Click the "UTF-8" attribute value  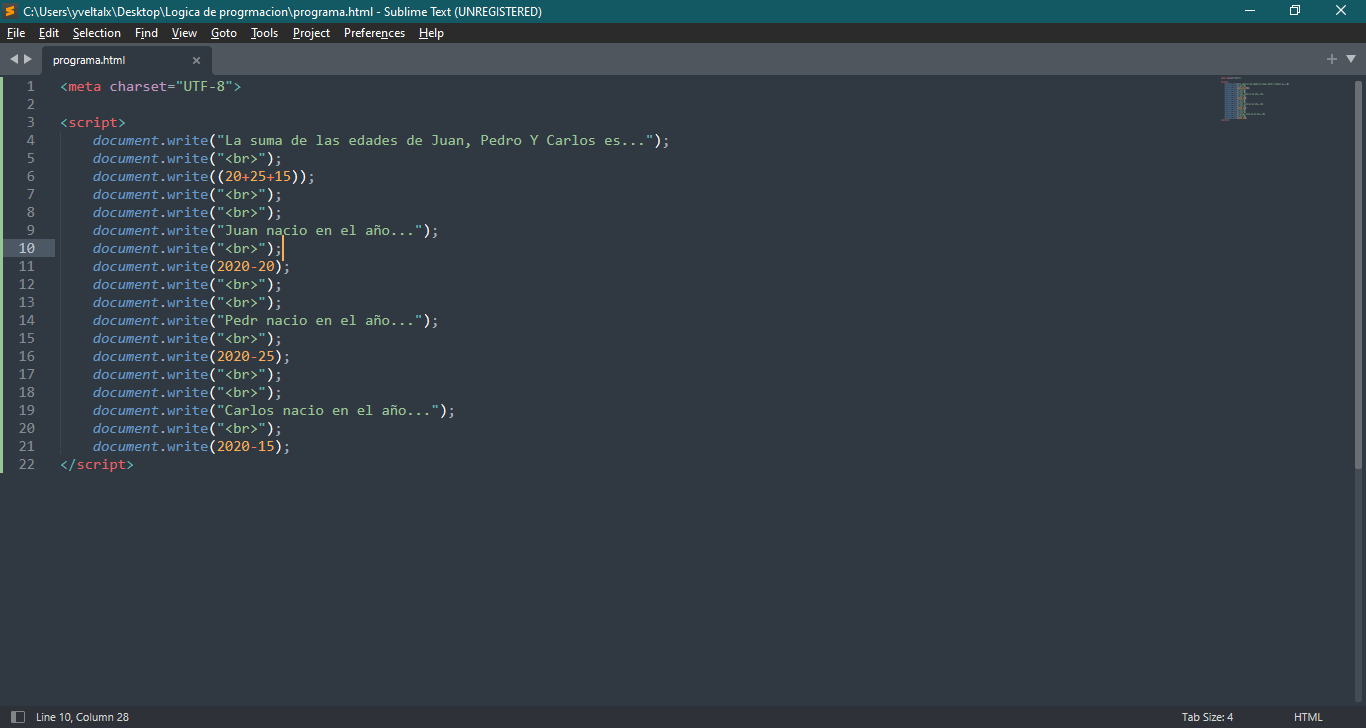204,86
